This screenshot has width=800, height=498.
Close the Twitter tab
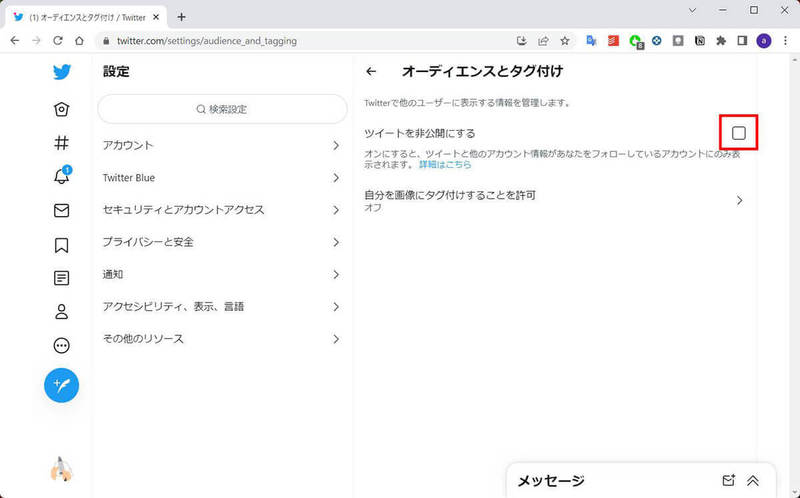156,17
